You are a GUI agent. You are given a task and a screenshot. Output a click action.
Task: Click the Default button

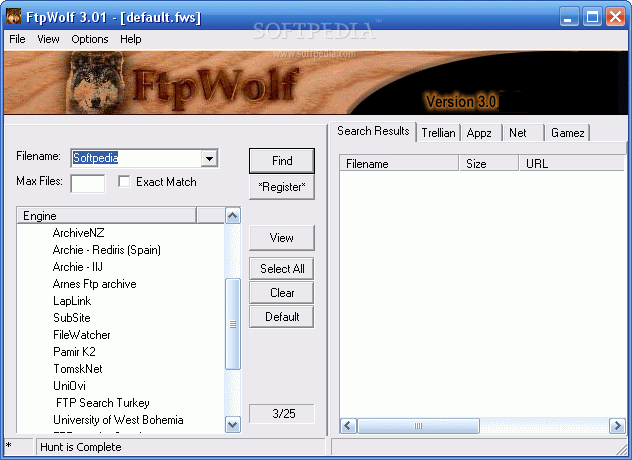coord(282,317)
